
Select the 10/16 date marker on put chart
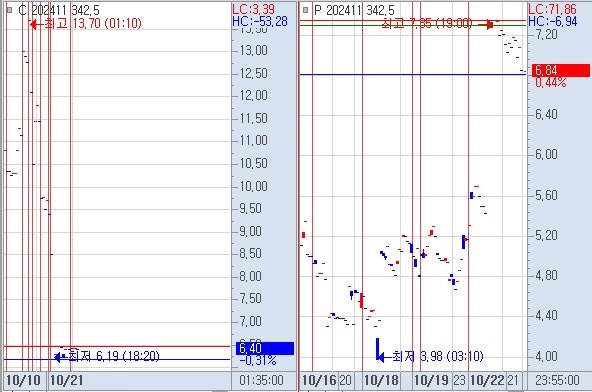(x=319, y=380)
